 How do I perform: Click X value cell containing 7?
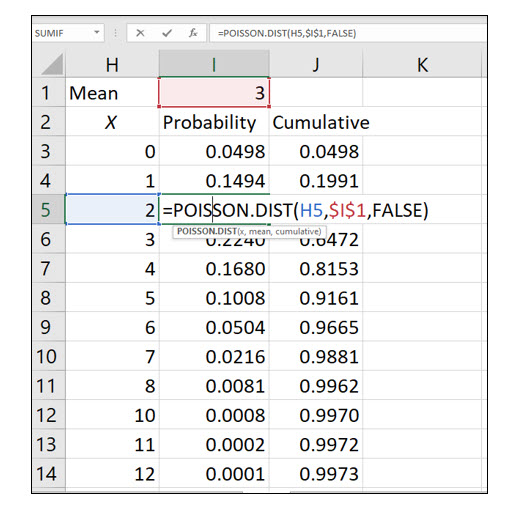112,356
